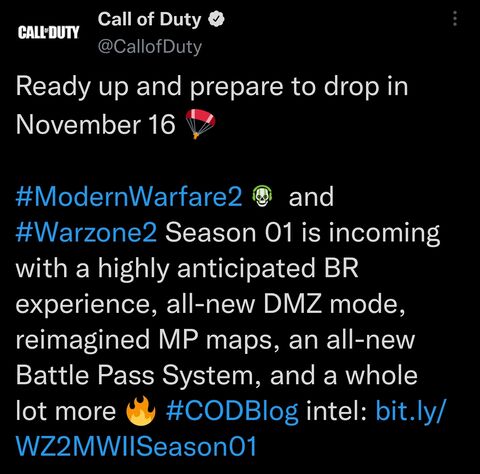This screenshot has width=480, height=474.
Task: Open the #ModernWarfare2 hashtag
Action: 129,197
